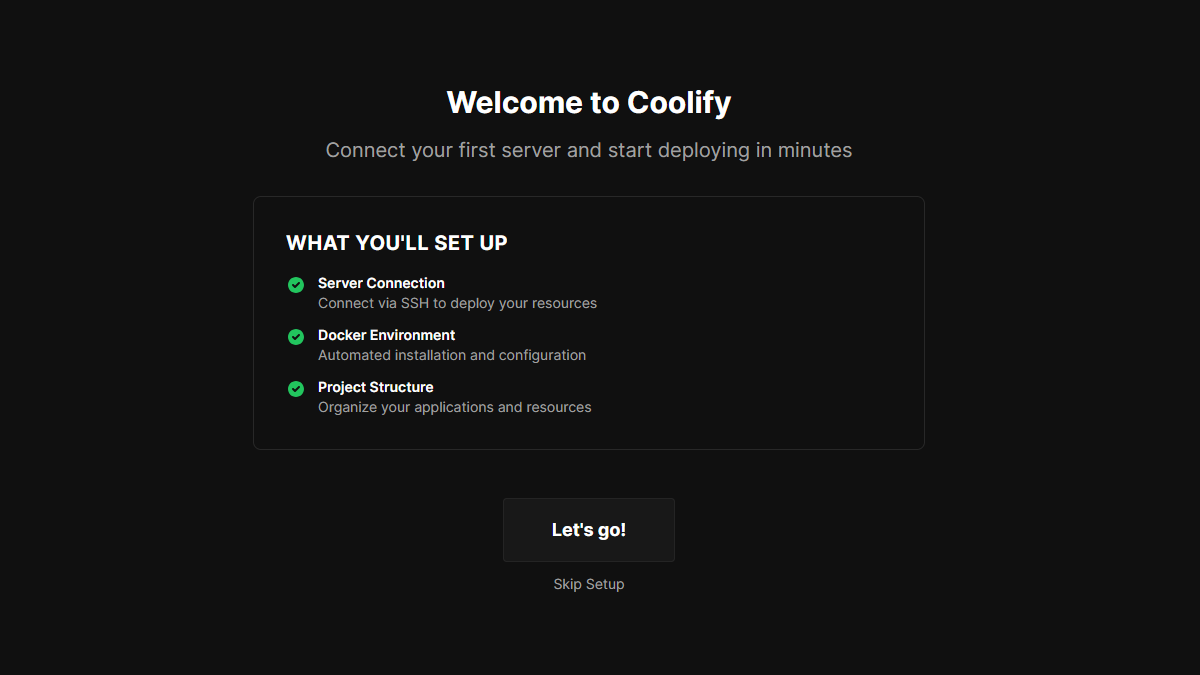This screenshot has width=1200, height=675.
Task: Click green check icon beside Server Connection
Action: [x=296, y=285]
